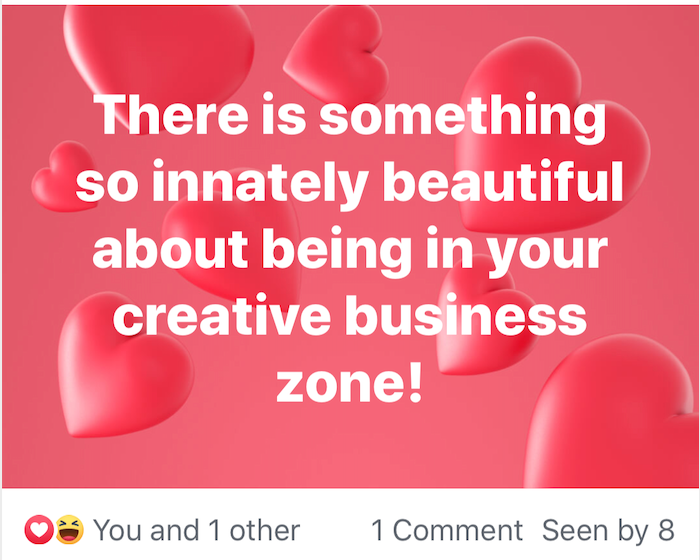Open the 'You and 1 other' reactions list
The image size is (700, 560).
tap(196, 531)
